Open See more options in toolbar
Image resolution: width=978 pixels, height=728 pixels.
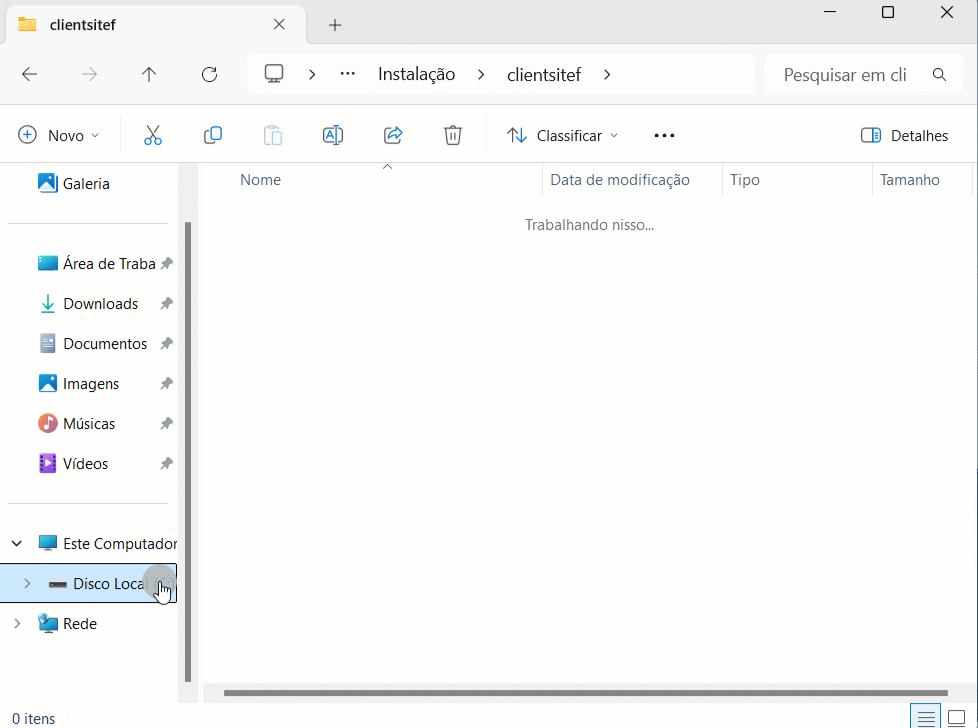pos(664,135)
